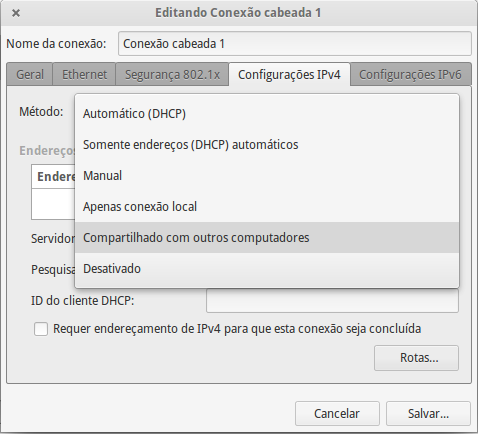Open the Ethernet tab
Screen dimensions: 478x434
coord(84,74)
